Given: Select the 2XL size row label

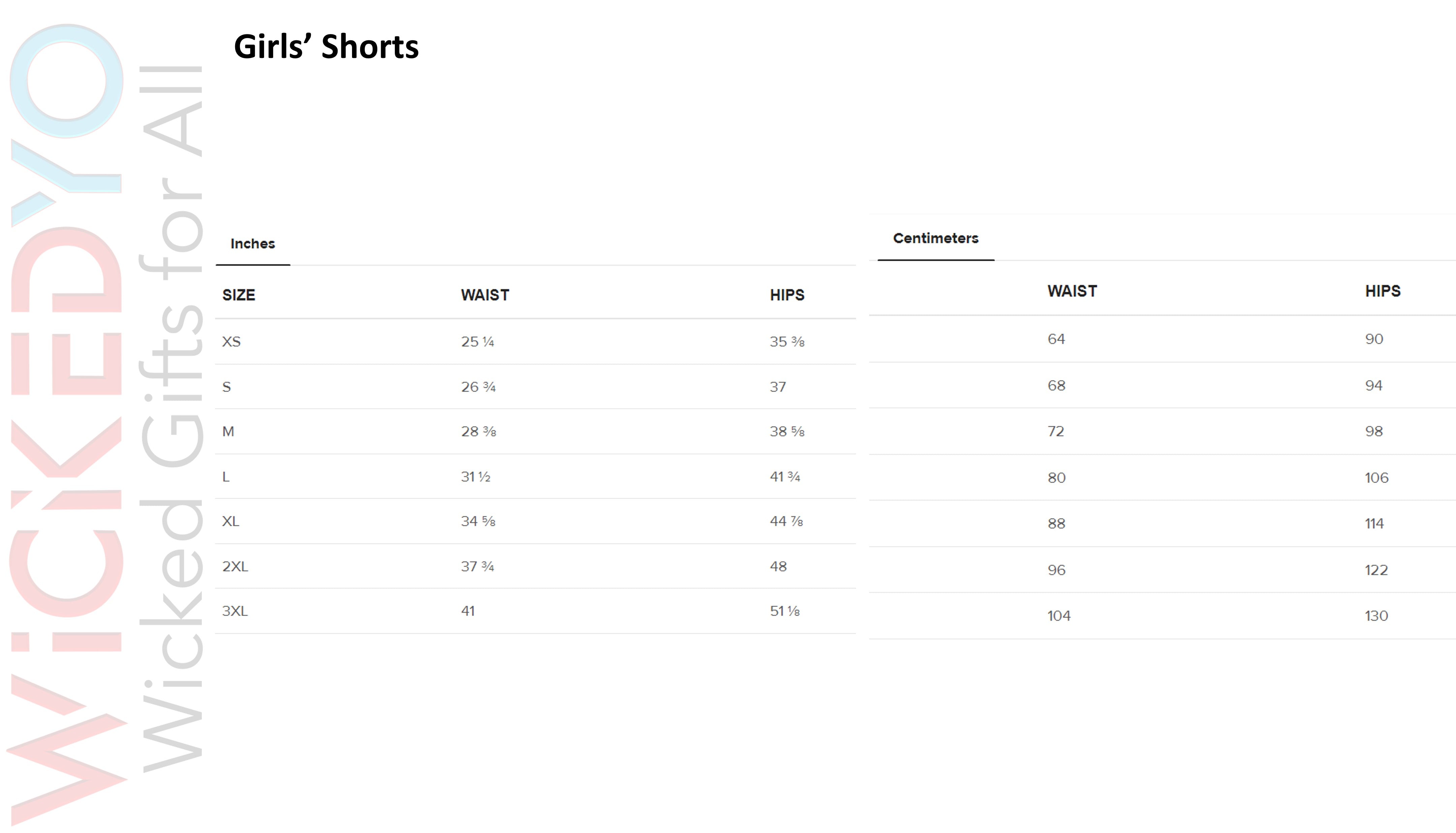Looking at the screenshot, I should pos(235,566).
